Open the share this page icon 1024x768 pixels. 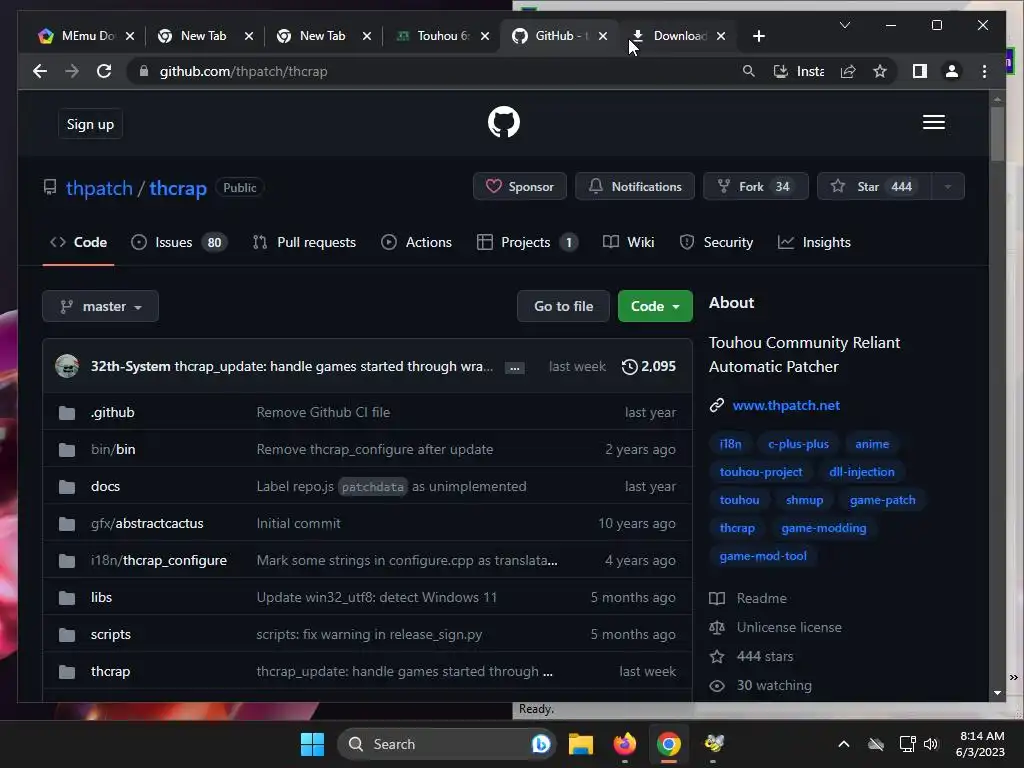[848, 71]
